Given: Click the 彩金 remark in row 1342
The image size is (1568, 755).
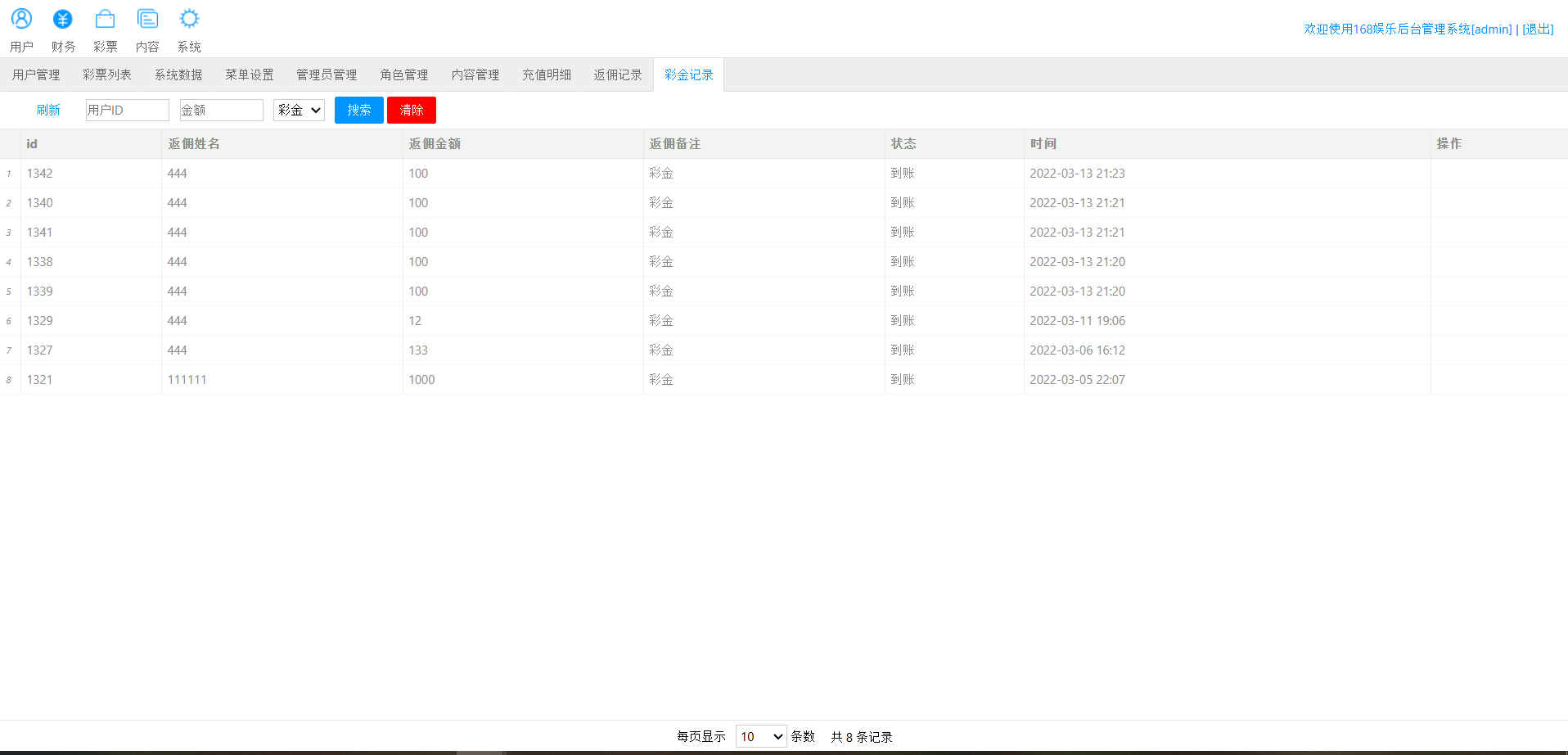Looking at the screenshot, I should 661,173.
